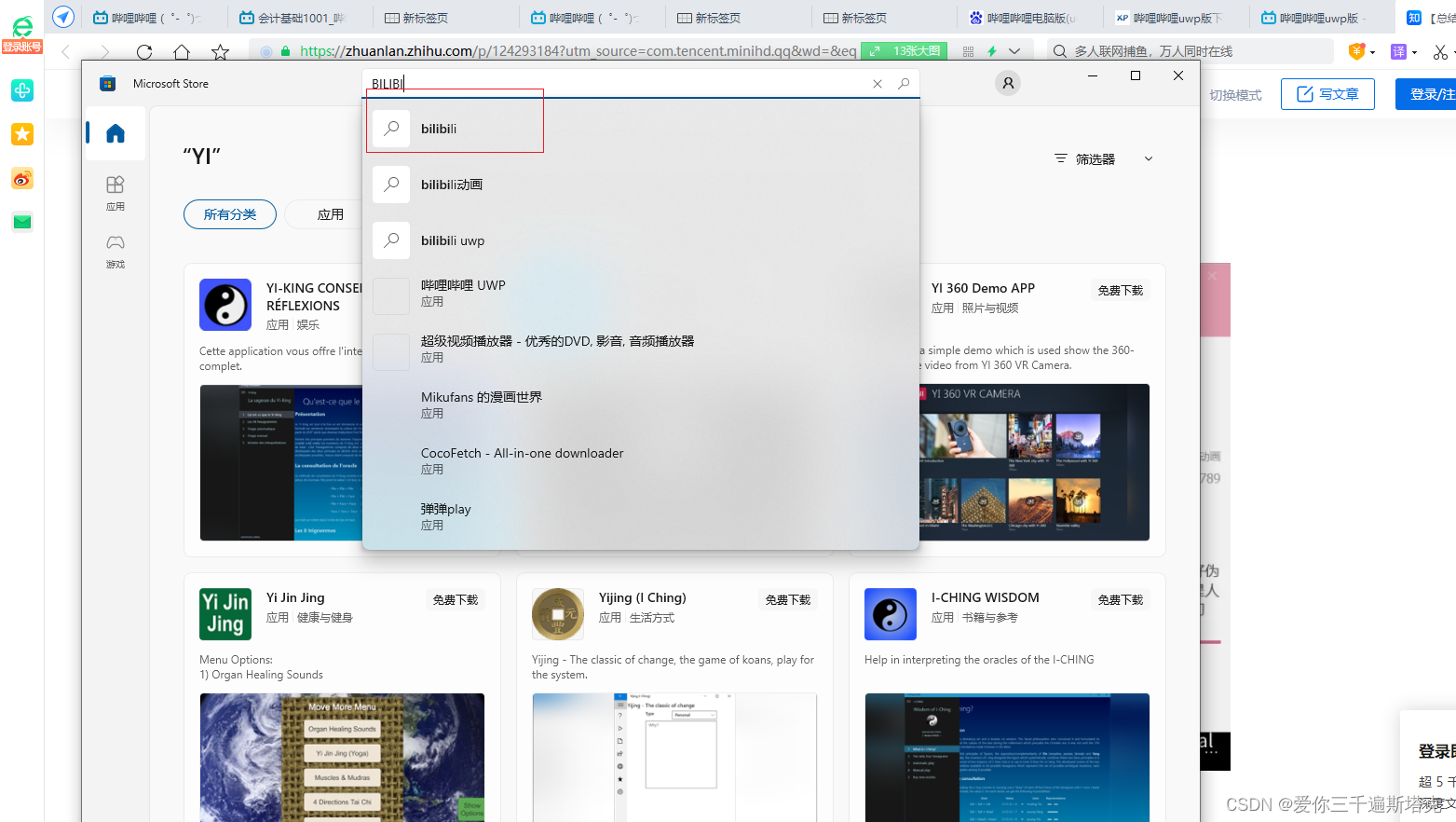Click the Microsoft Store logo icon
This screenshot has height=822, width=1456.
pos(108,84)
